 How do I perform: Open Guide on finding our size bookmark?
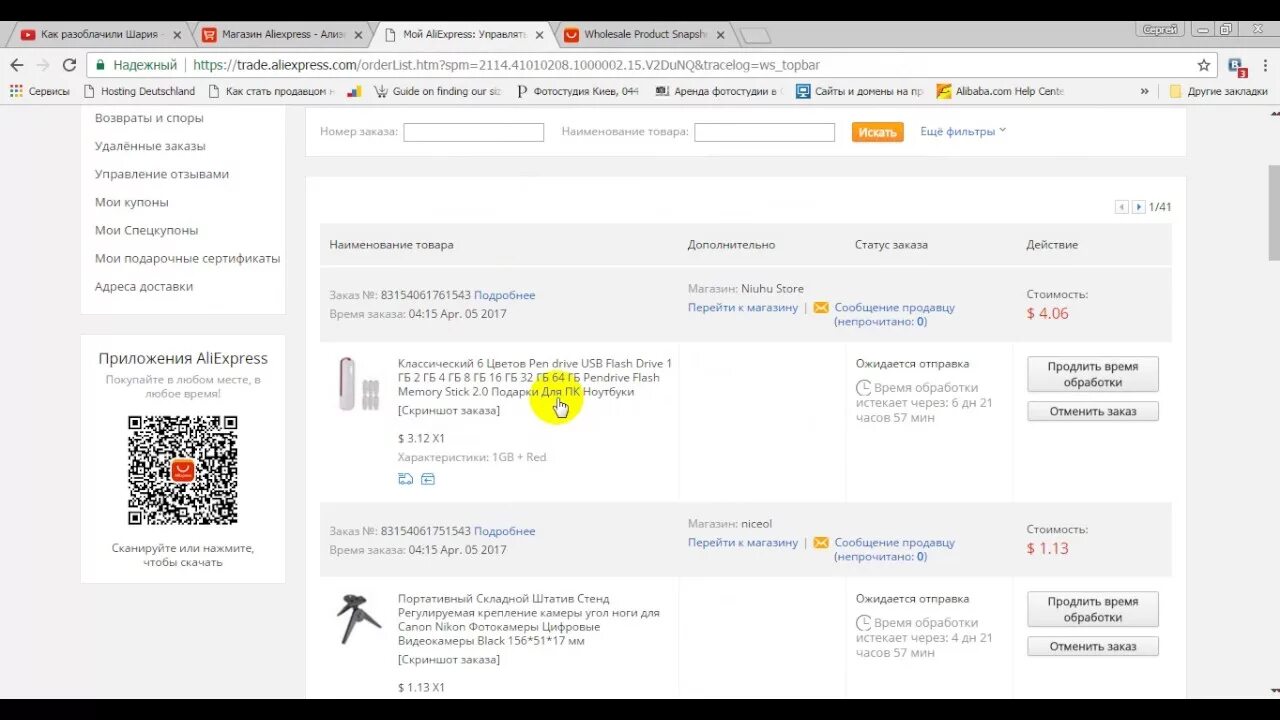pos(438,91)
